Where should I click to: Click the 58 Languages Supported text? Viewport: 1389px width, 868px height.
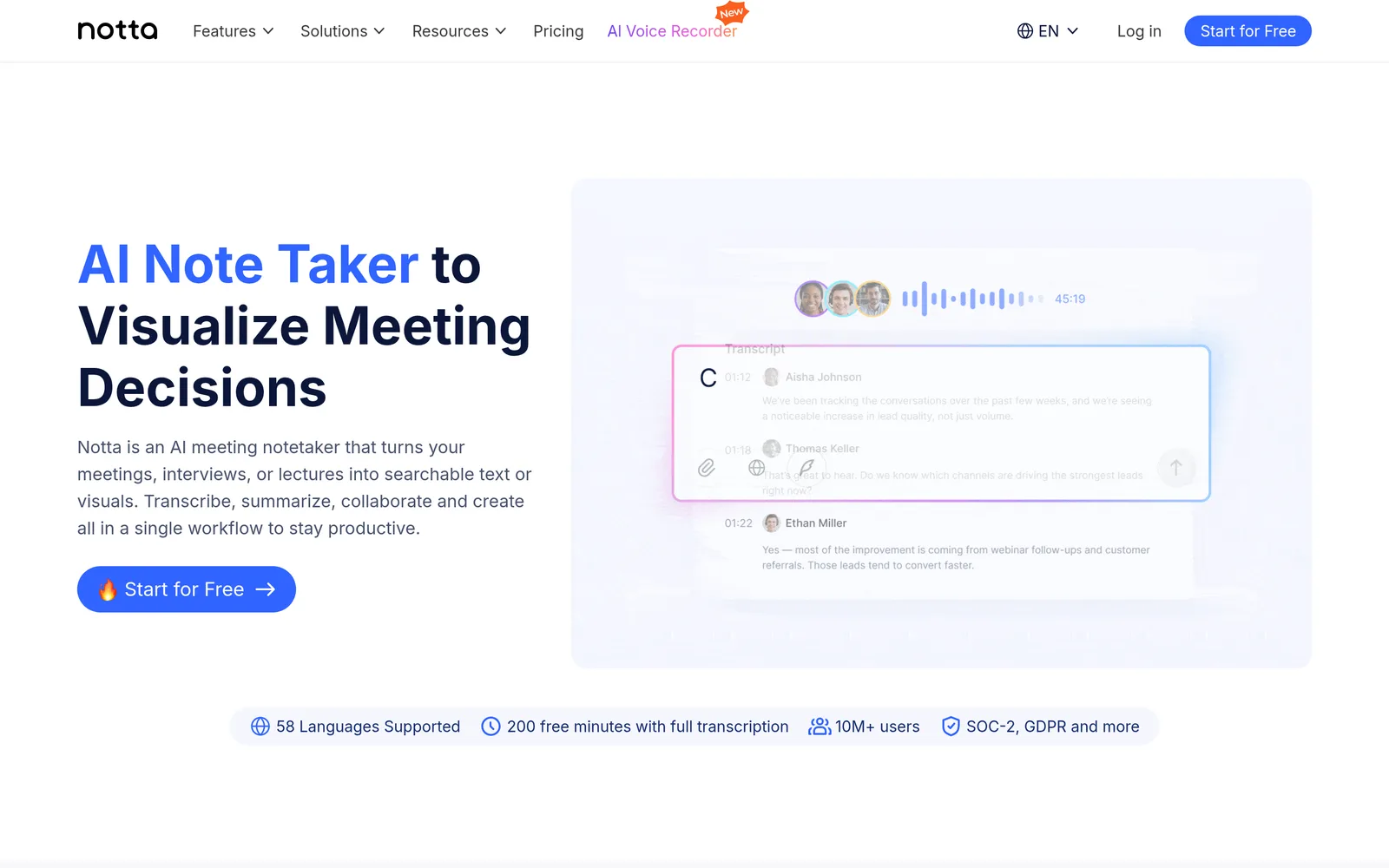tap(368, 727)
